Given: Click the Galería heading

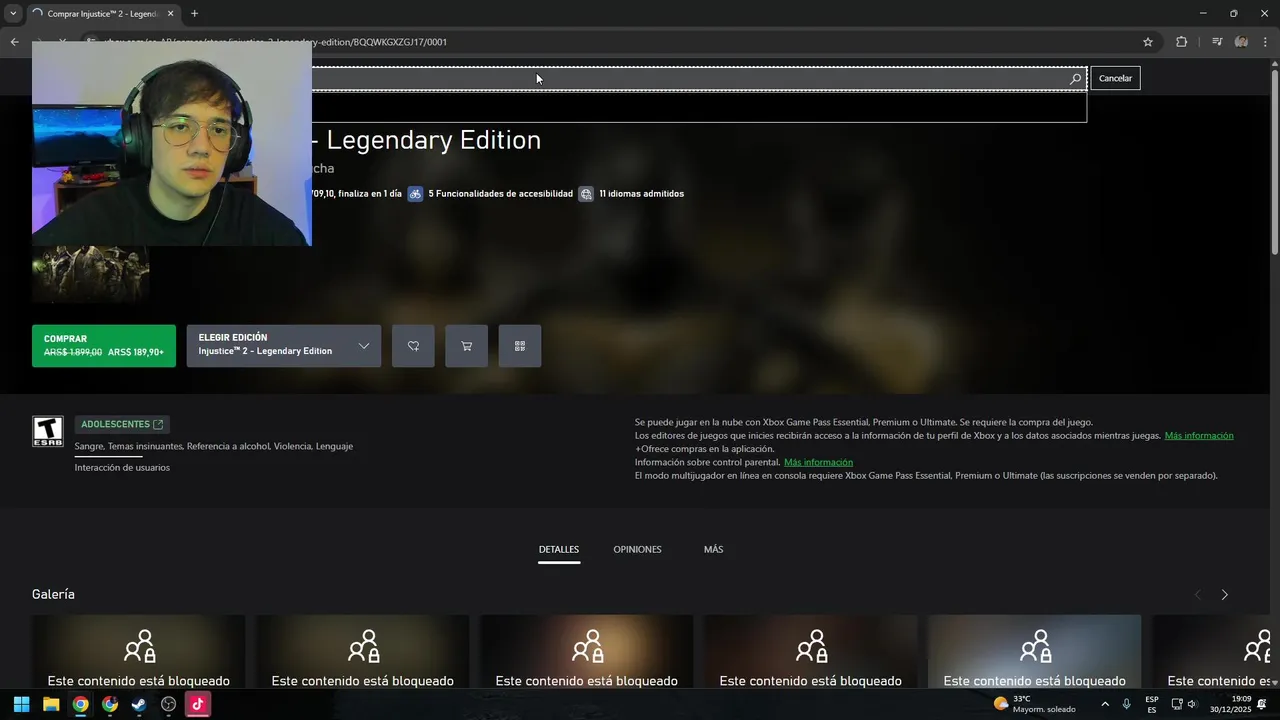Looking at the screenshot, I should pos(53,594).
